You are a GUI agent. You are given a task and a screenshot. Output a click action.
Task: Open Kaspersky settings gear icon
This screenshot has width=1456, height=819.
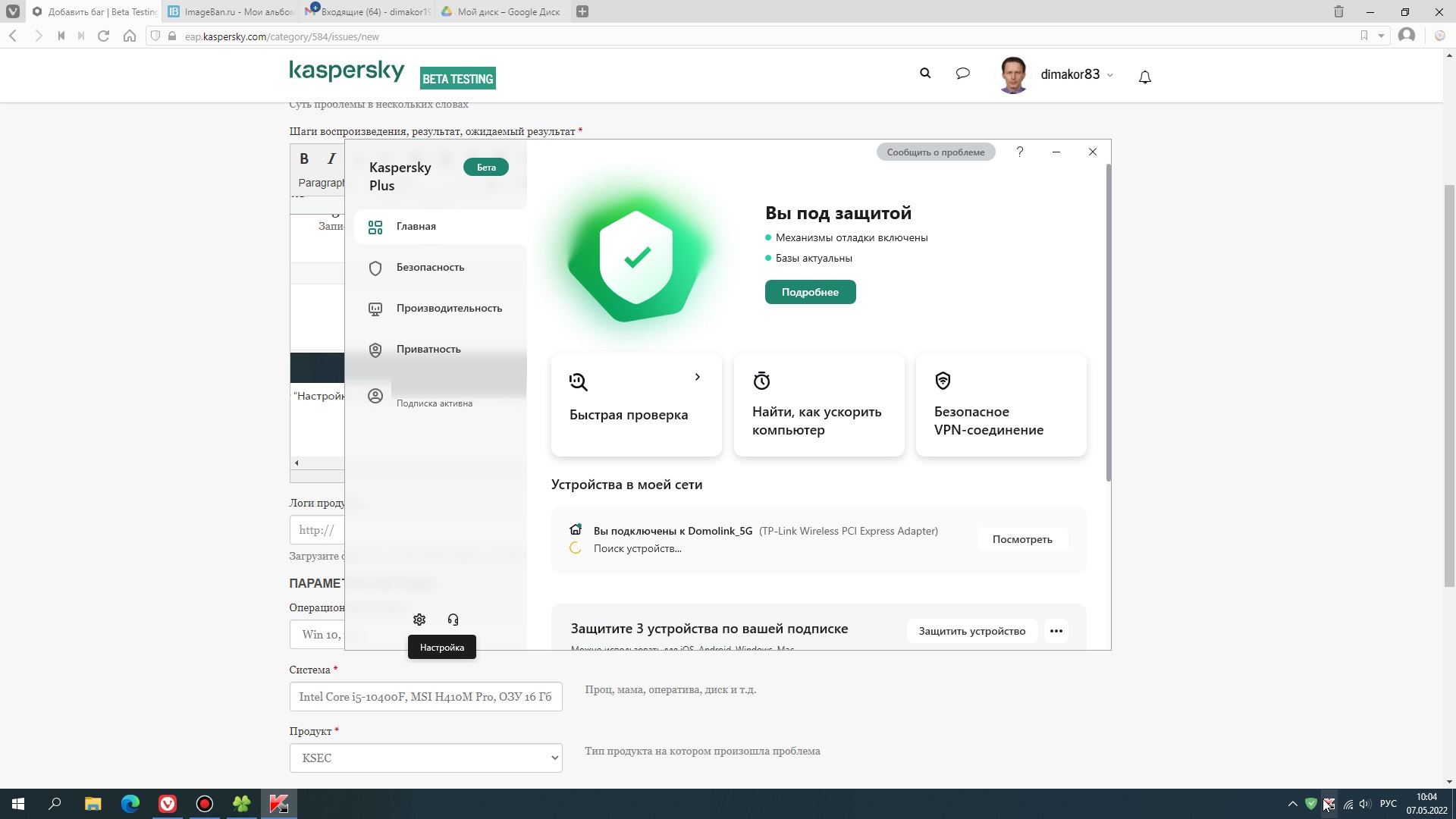(419, 620)
